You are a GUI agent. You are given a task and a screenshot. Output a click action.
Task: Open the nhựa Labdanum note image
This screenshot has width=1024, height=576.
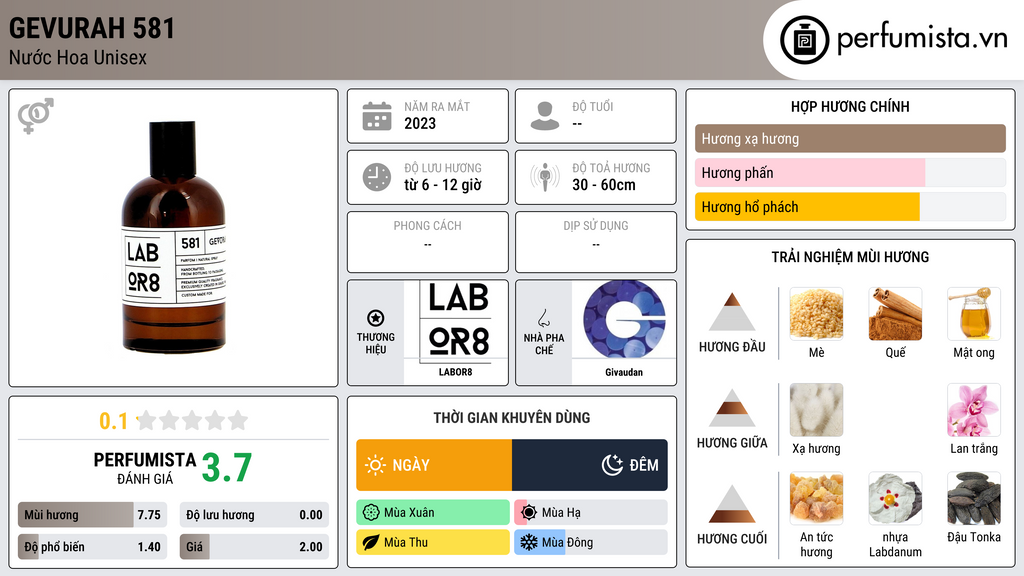[x=895, y=499]
